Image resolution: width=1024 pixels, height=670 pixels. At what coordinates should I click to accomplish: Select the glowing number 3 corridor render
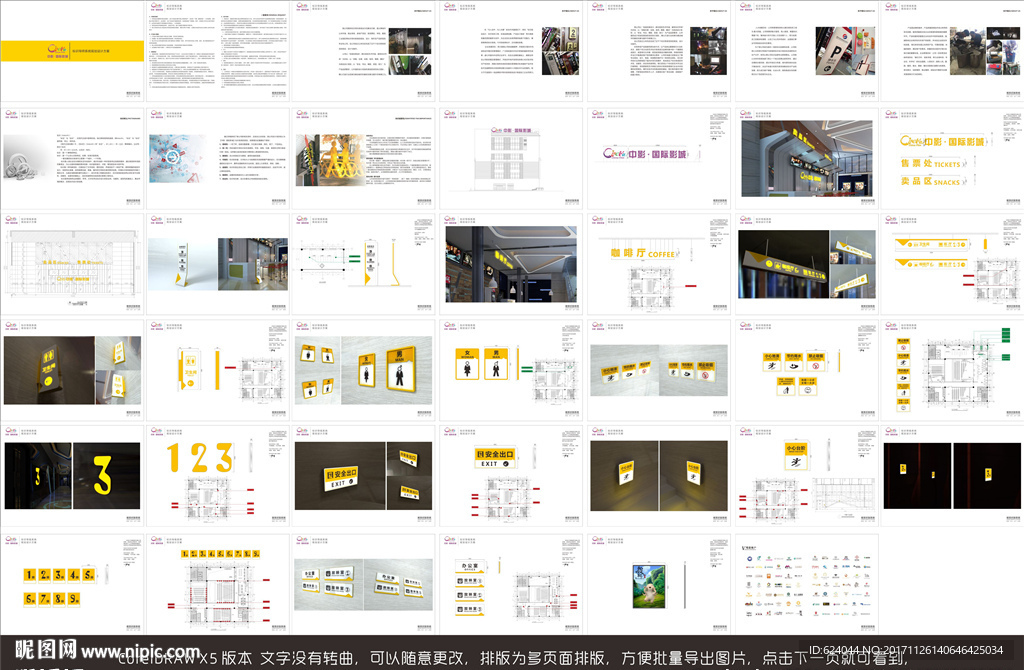(72, 475)
